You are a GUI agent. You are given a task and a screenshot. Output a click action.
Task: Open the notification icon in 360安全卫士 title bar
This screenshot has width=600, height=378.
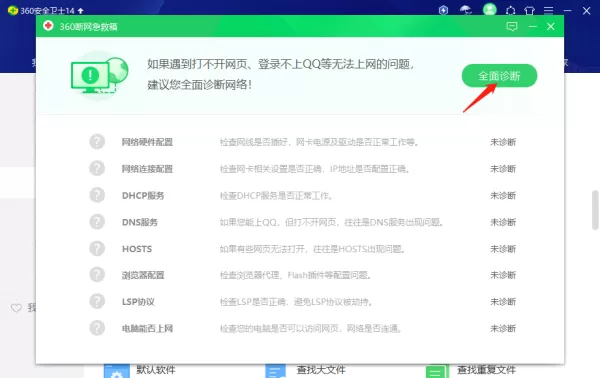(510, 11)
